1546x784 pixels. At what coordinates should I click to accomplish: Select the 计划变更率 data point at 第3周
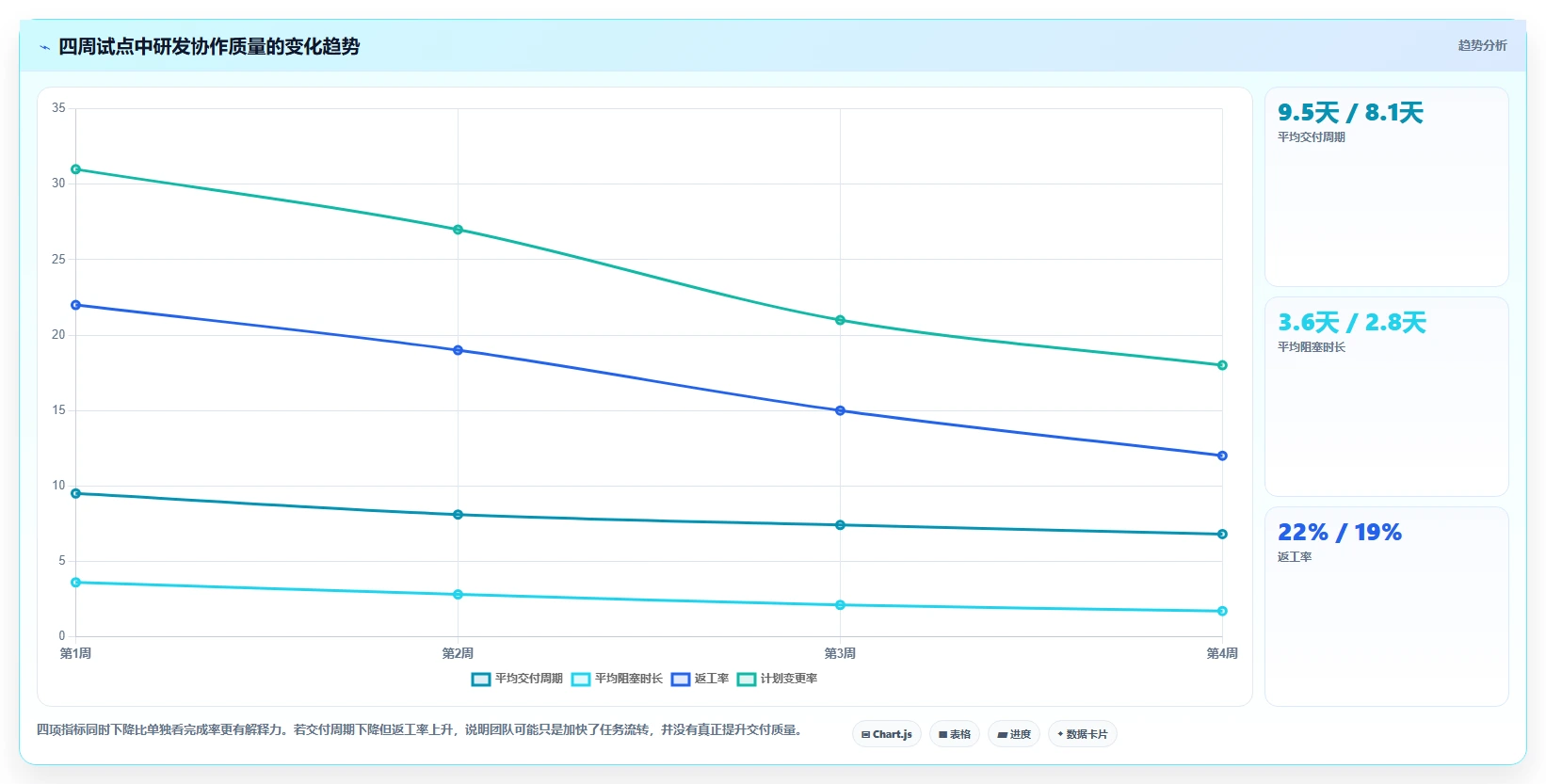coord(841,320)
